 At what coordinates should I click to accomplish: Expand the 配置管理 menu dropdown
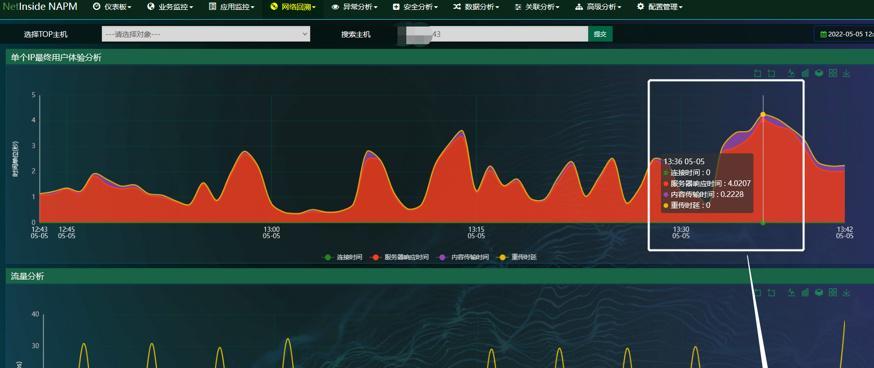click(659, 7)
